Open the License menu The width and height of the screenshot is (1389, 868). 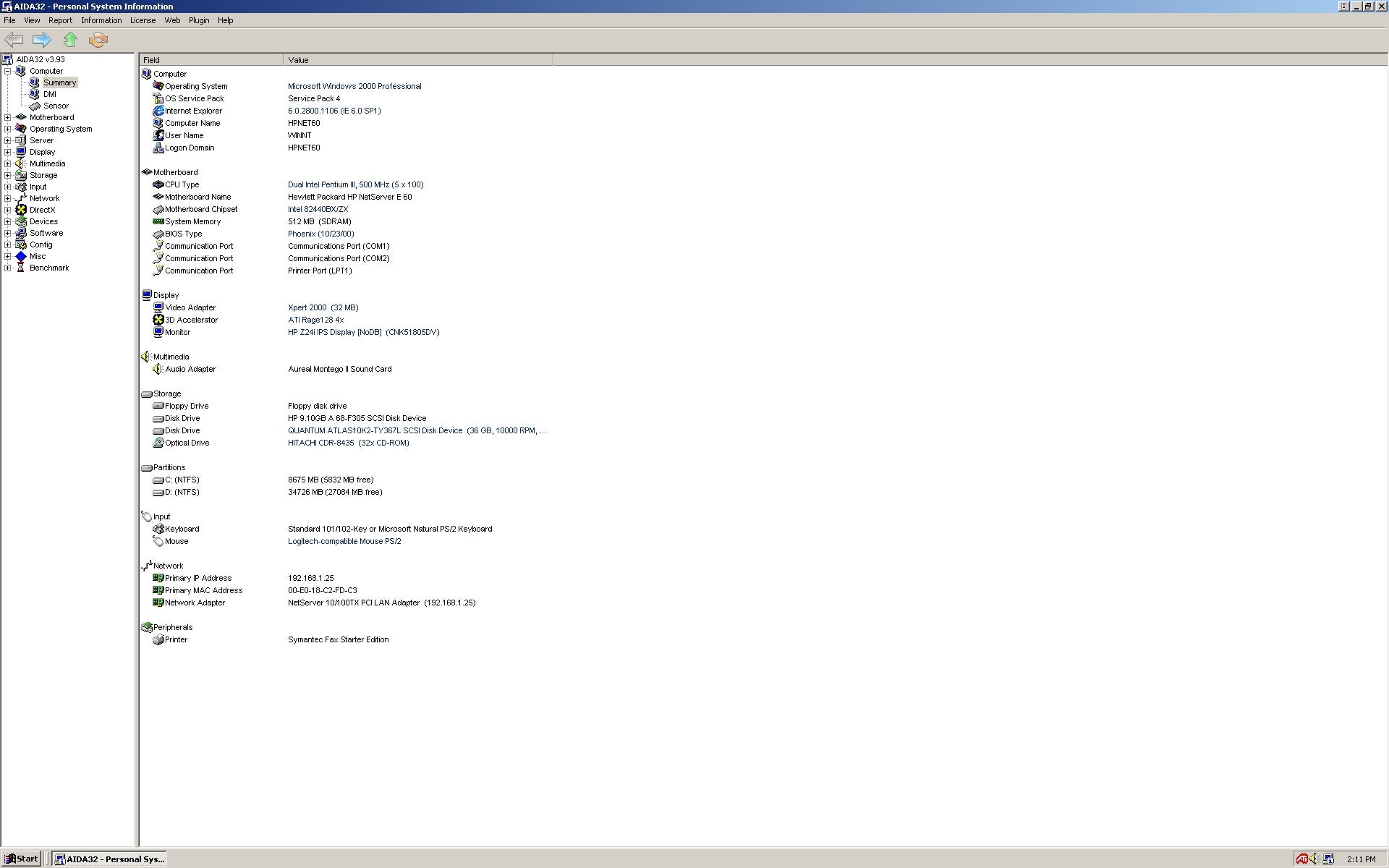(143, 20)
